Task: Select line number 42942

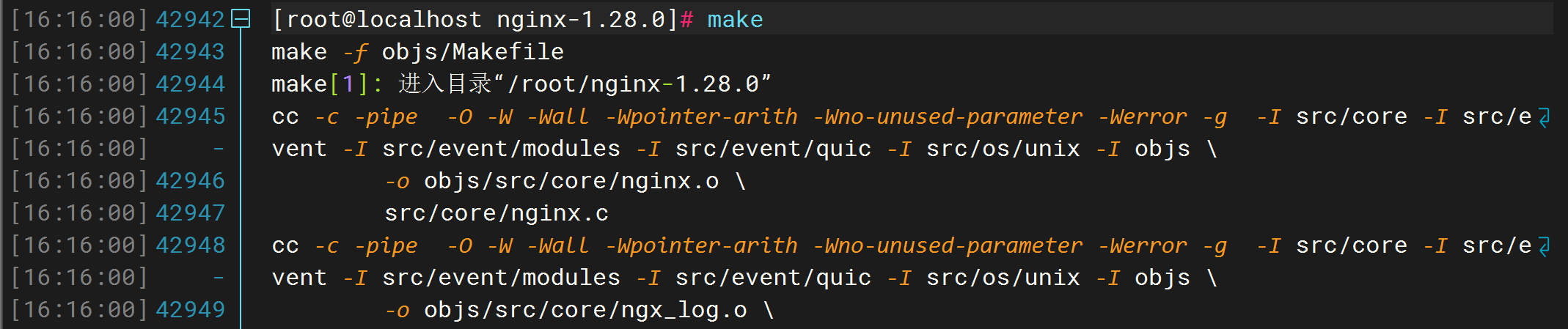Action: [x=190, y=20]
